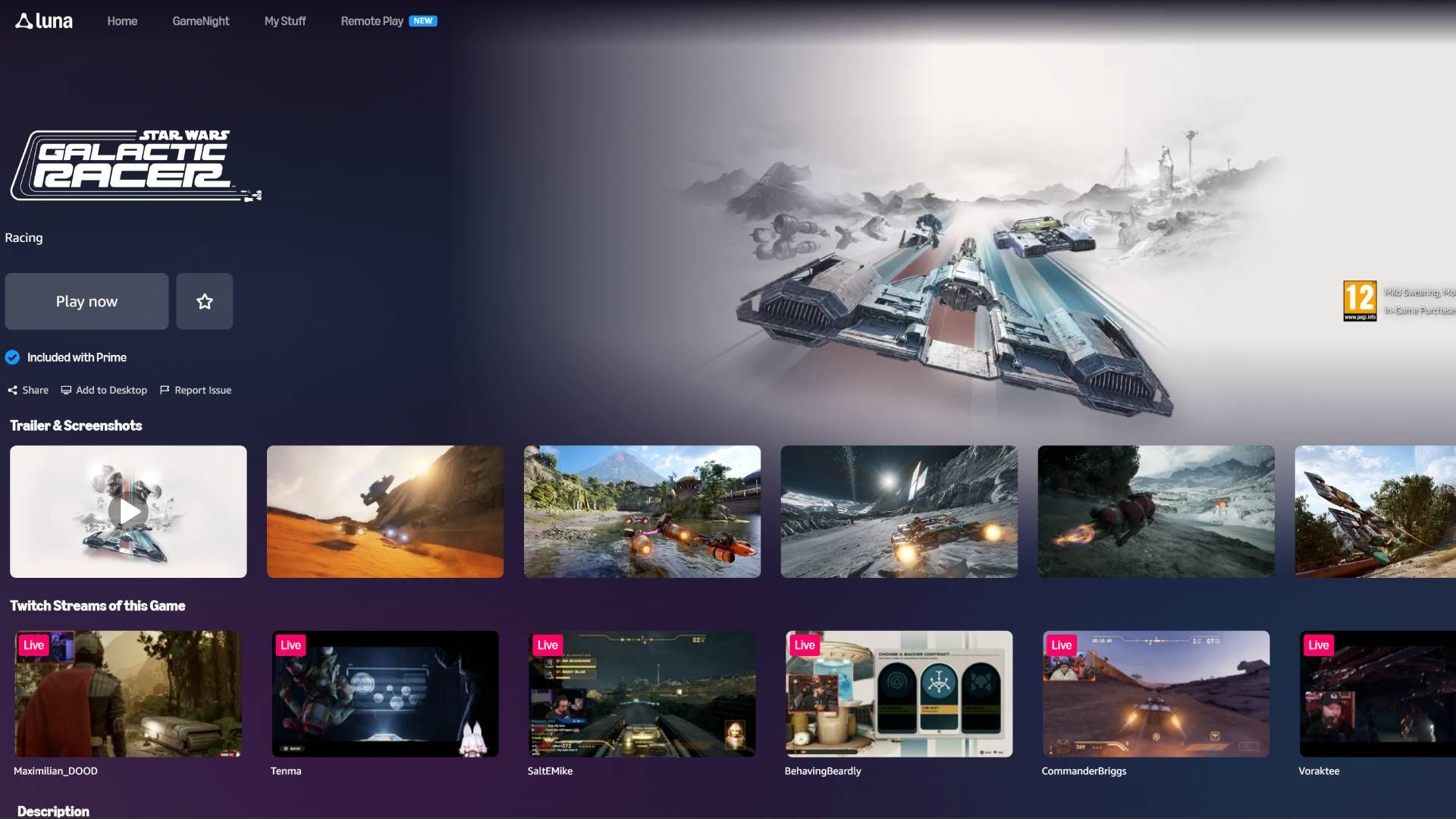Open the tropical river screenshot
This screenshot has height=819, width=1456.
[642, 512]
